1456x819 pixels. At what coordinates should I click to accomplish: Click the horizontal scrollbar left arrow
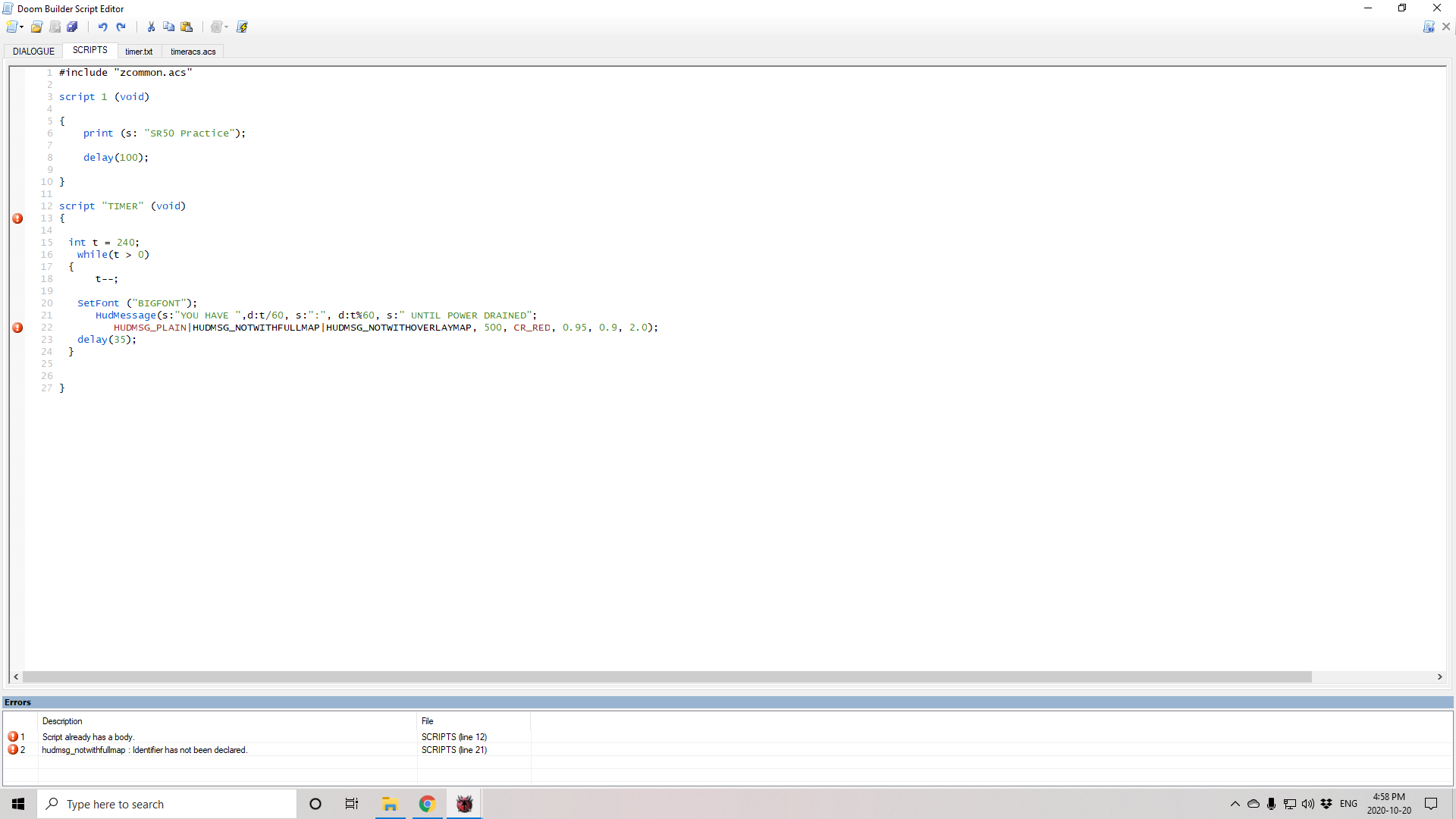[16, 677]
